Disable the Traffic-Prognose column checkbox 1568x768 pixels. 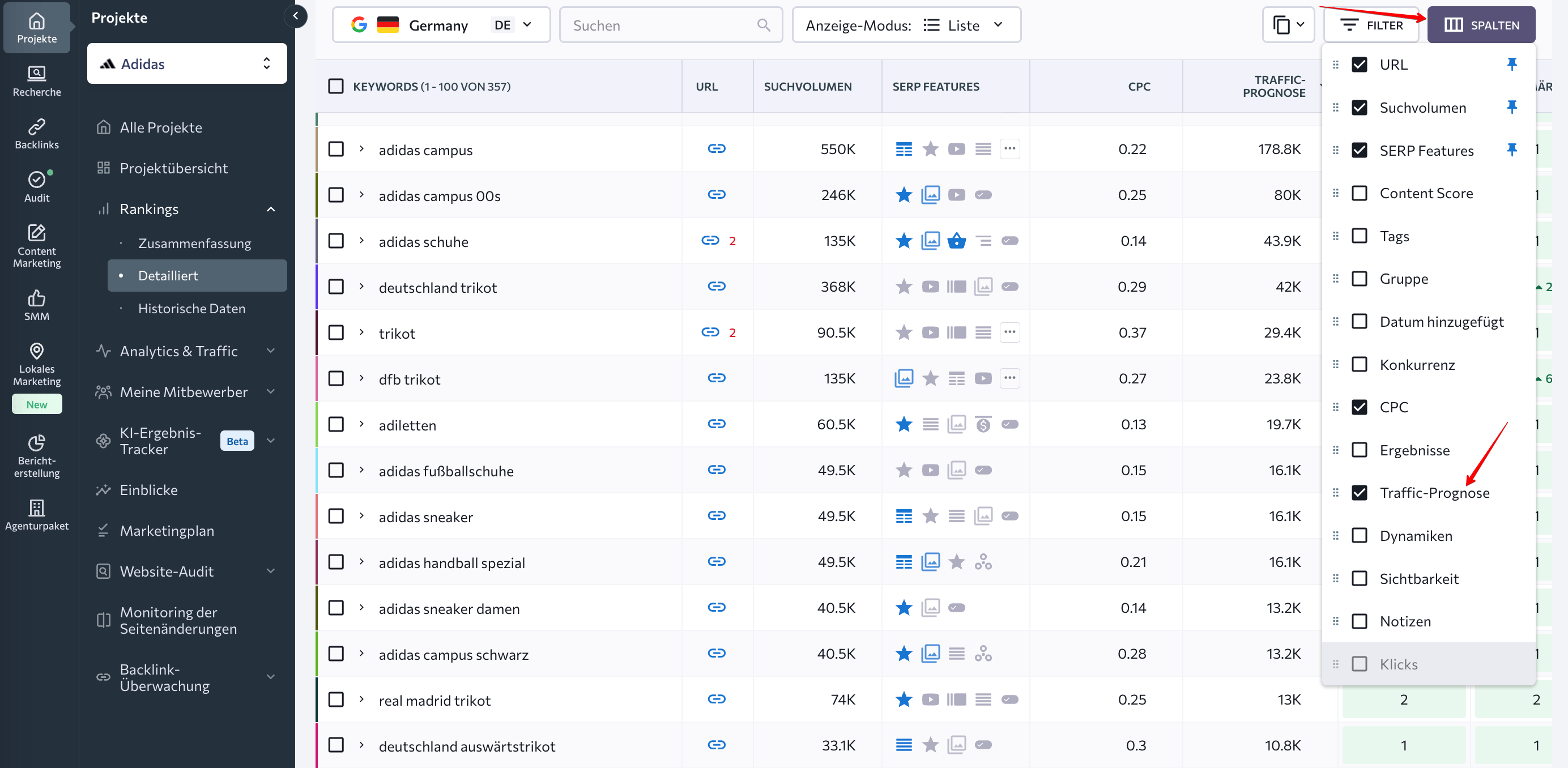click(1360, 493)
